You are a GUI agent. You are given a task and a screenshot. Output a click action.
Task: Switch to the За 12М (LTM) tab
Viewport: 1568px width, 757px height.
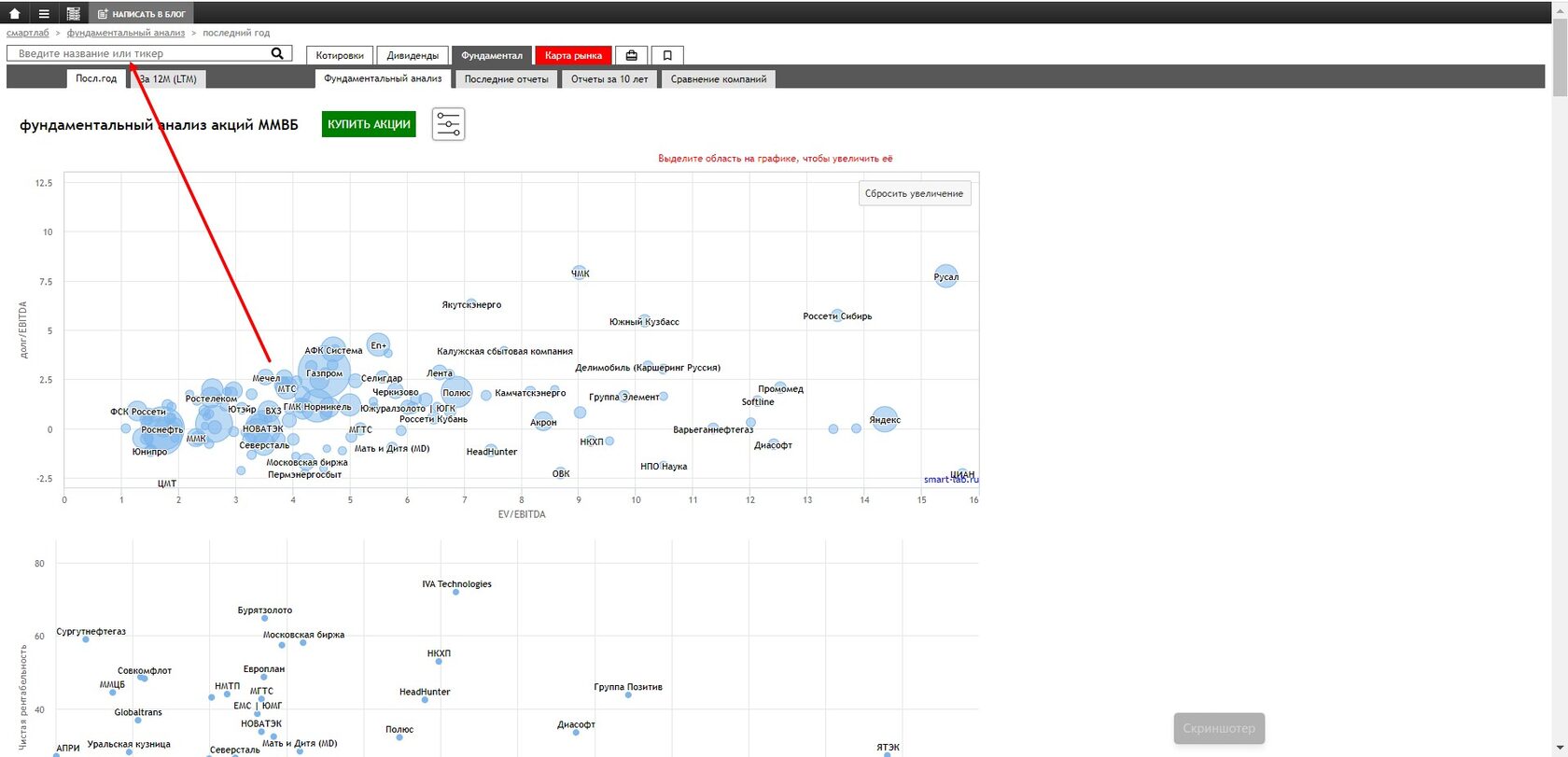click(168, 79)
